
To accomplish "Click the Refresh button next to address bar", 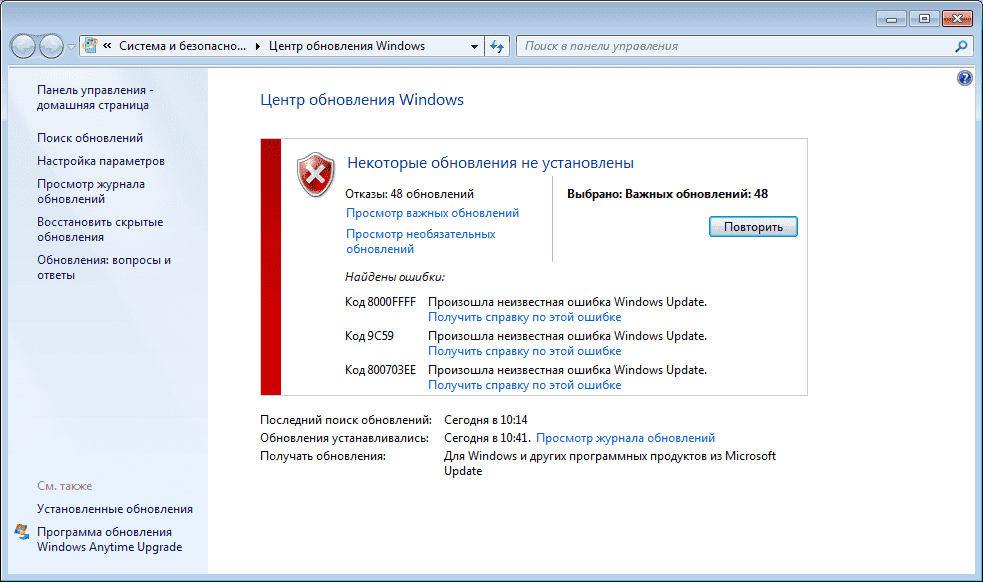I will click(x=497, y=46).
